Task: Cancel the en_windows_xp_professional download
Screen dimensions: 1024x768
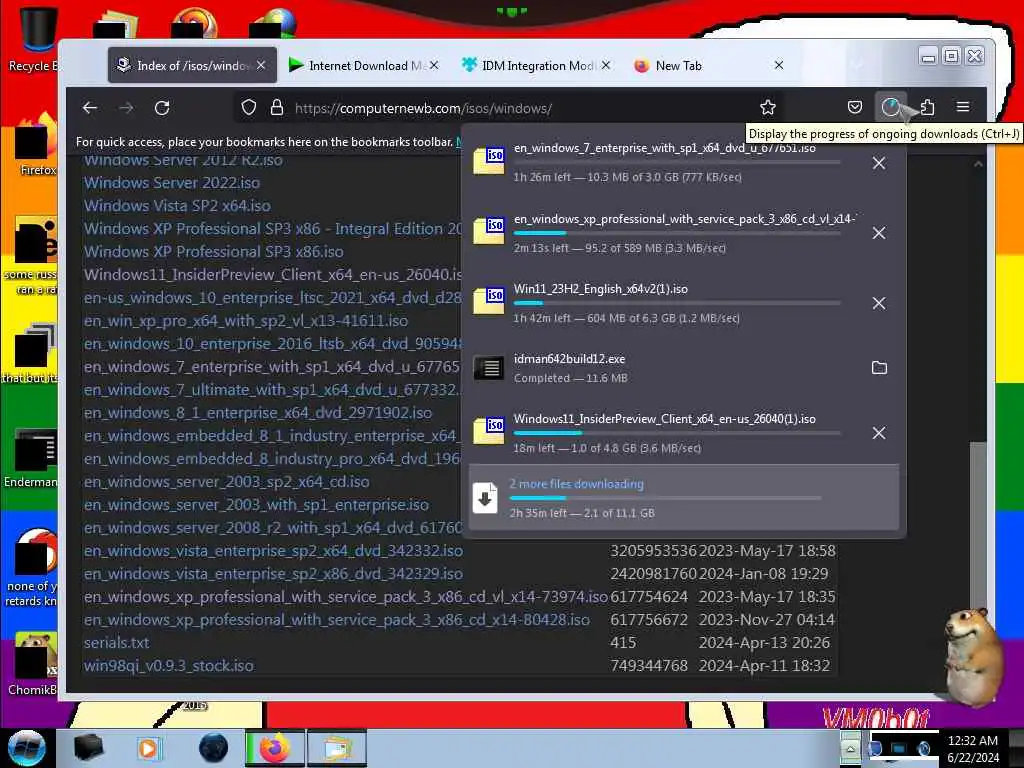Action: 879,233
